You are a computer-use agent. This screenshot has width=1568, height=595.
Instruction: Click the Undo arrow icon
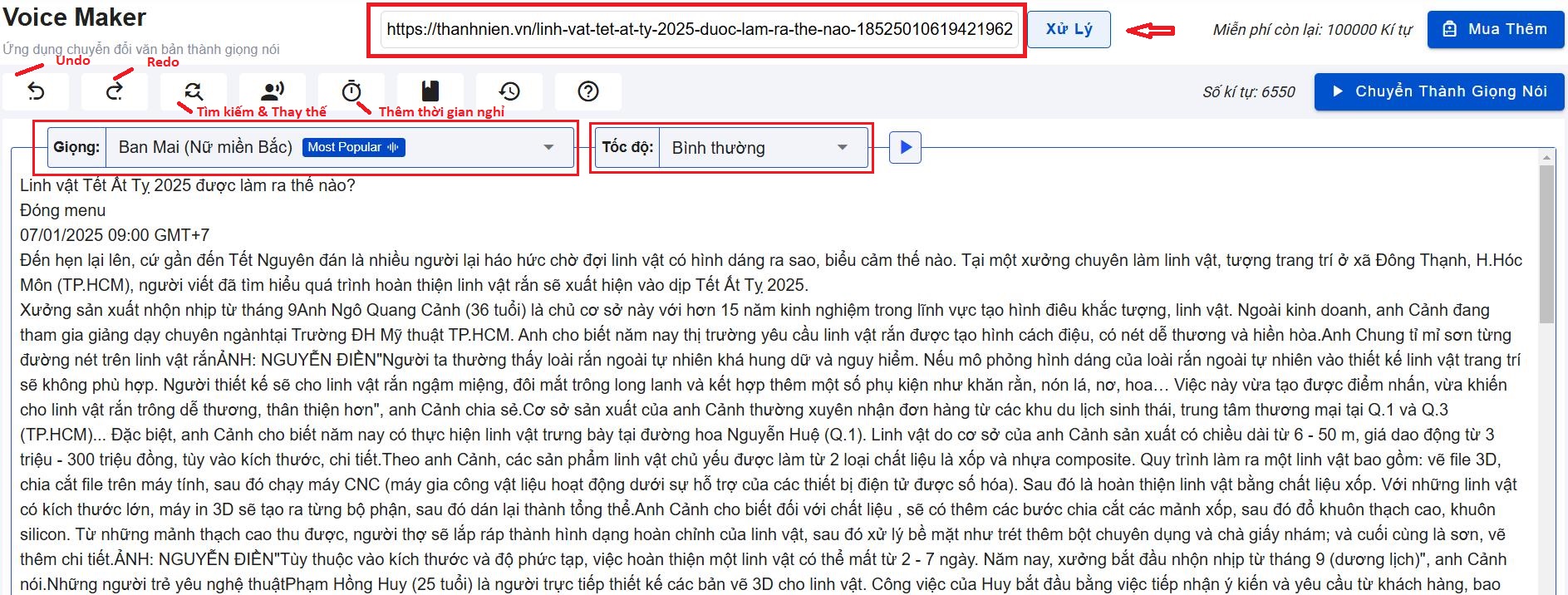pos(36,91)
